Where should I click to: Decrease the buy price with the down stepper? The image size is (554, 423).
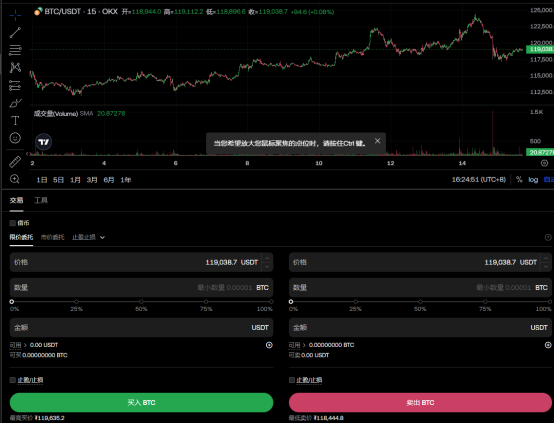click(x=267, y=267)
